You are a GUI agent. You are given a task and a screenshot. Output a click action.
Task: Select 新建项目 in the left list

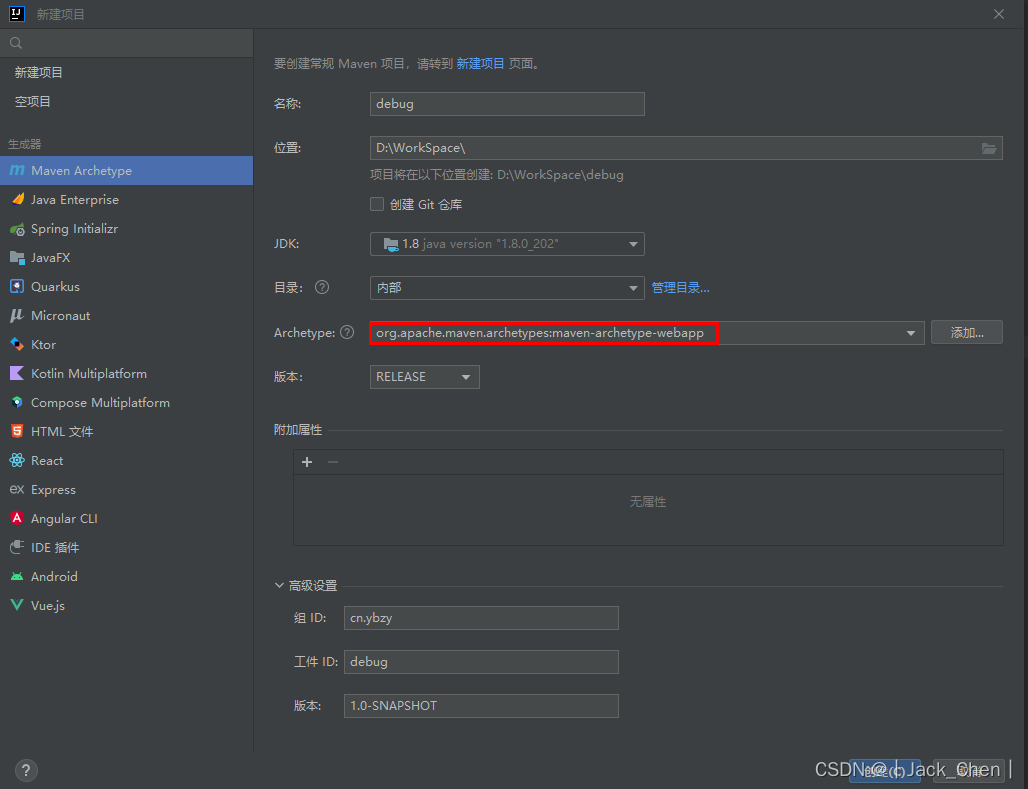pos(39,72)
